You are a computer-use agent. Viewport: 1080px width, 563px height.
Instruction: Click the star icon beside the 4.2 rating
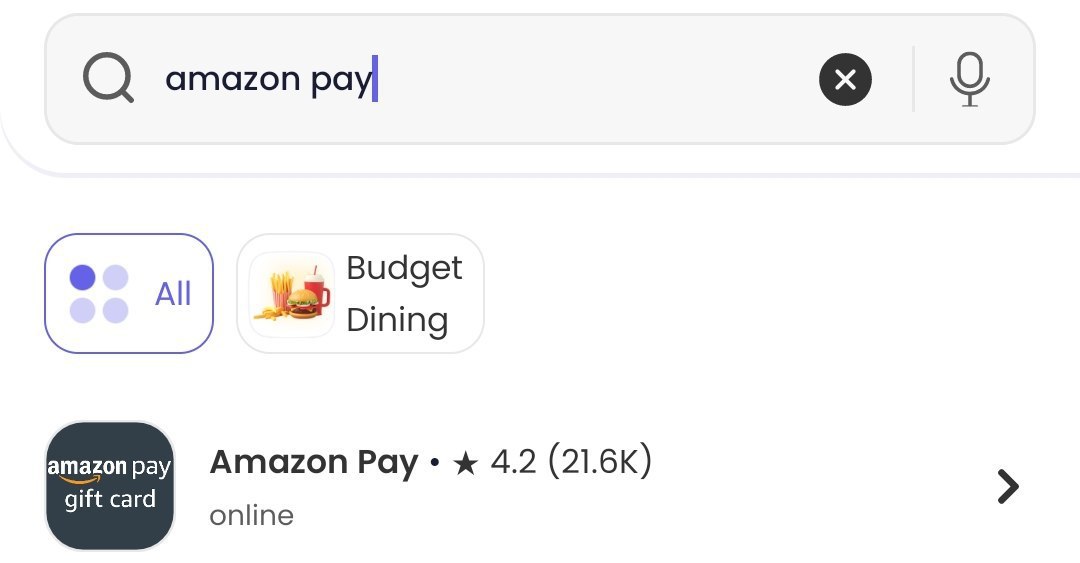(x=465, y=463)
